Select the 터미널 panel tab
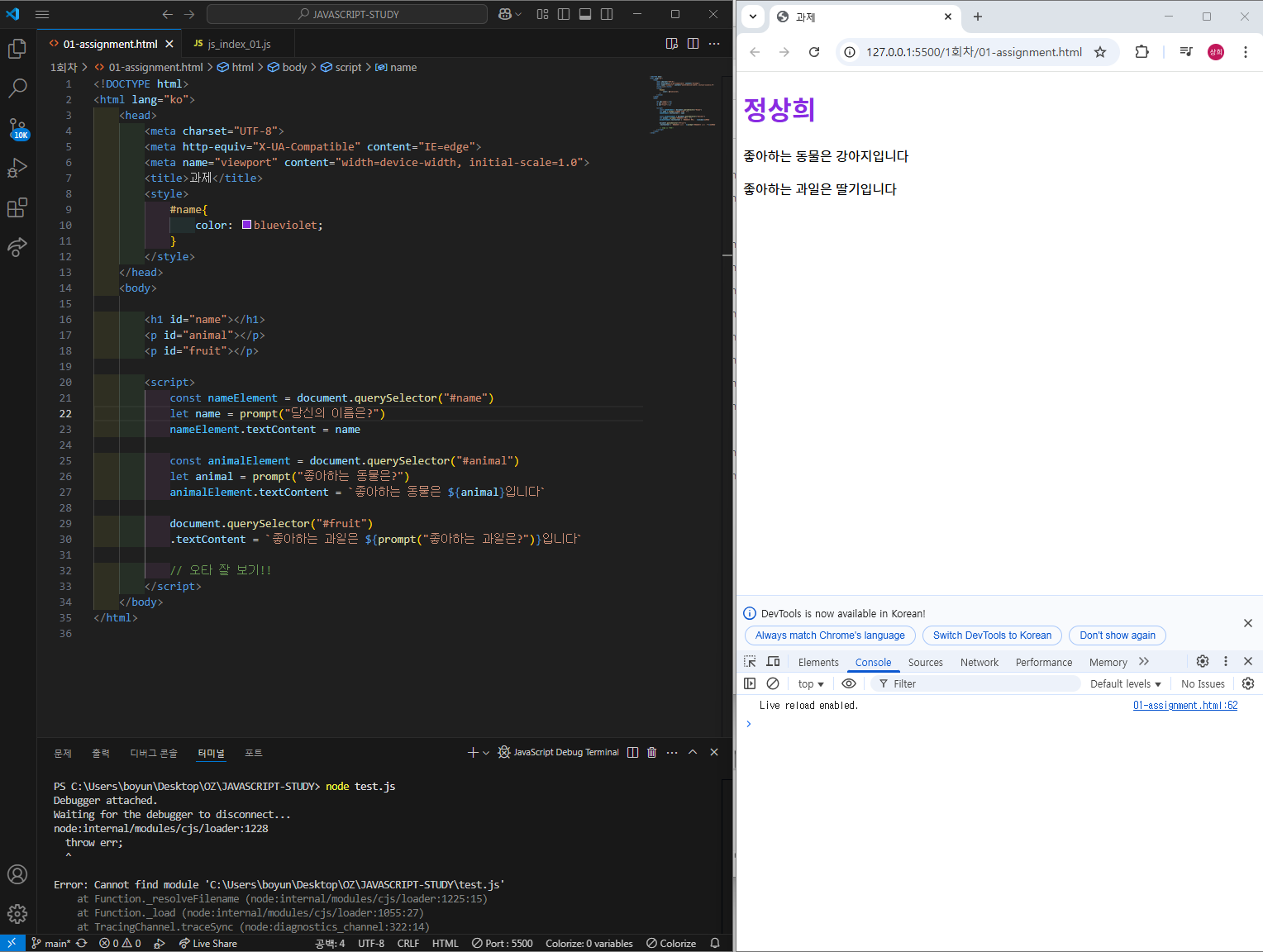Screen dimensions: 1263x952 [x=211, y=753]
